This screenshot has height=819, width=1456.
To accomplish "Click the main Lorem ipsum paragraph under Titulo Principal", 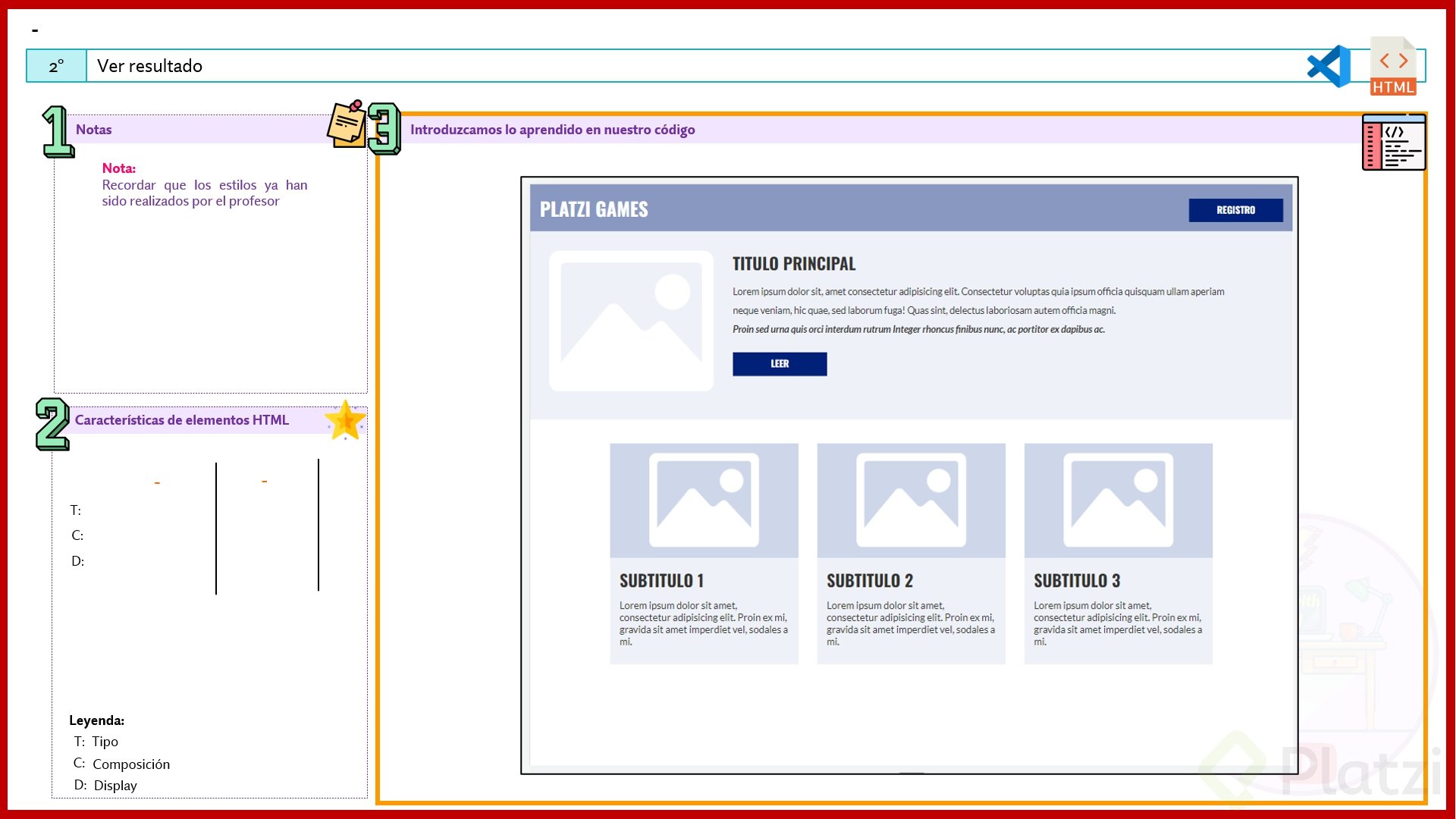I will pos(978,301).
